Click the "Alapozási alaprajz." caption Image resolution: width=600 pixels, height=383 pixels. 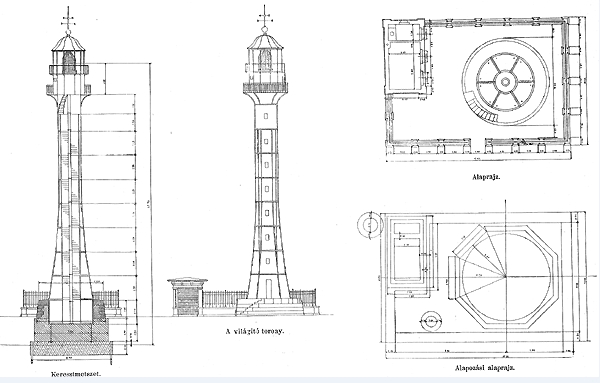[x=485, y=368]
